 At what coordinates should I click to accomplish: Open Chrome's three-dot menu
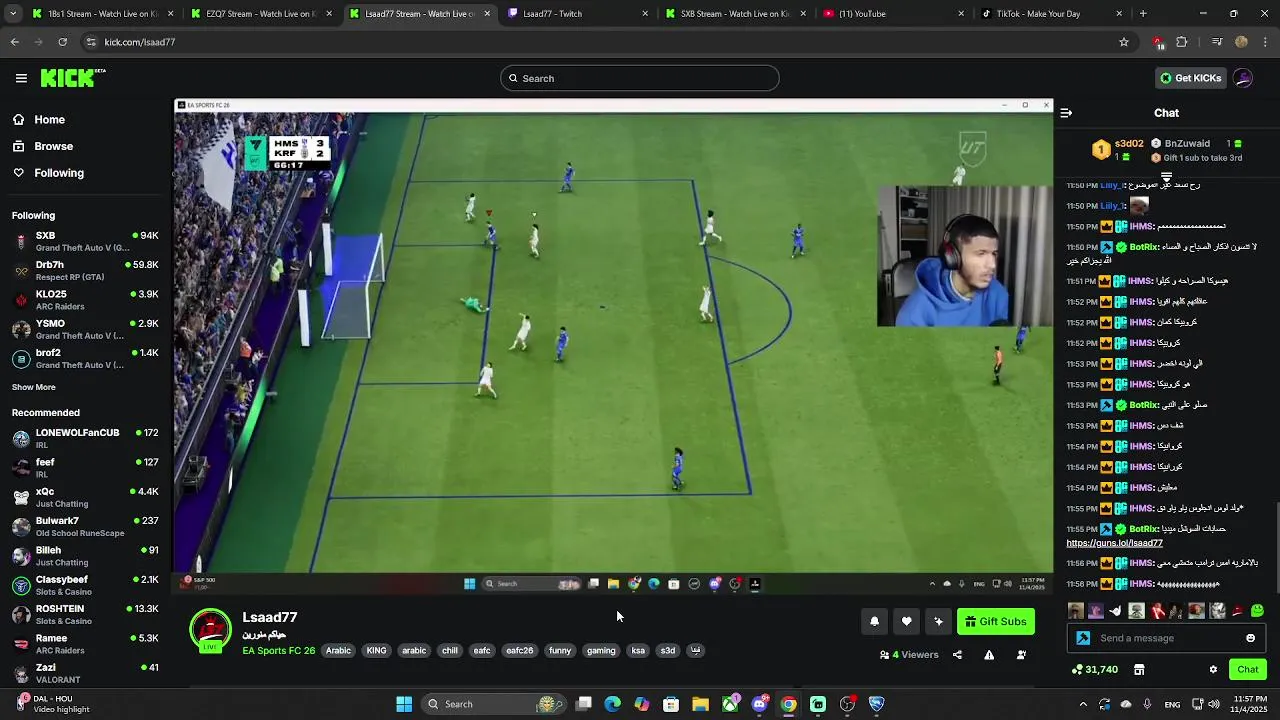coord(1265,42)
